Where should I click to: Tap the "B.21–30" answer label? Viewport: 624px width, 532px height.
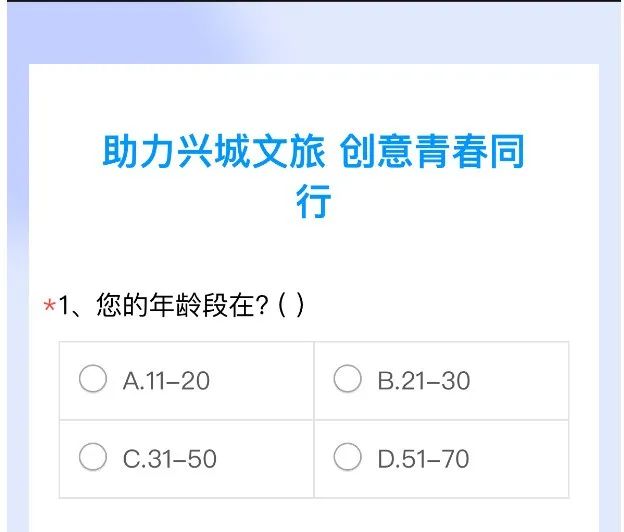[x=423, y=381]
